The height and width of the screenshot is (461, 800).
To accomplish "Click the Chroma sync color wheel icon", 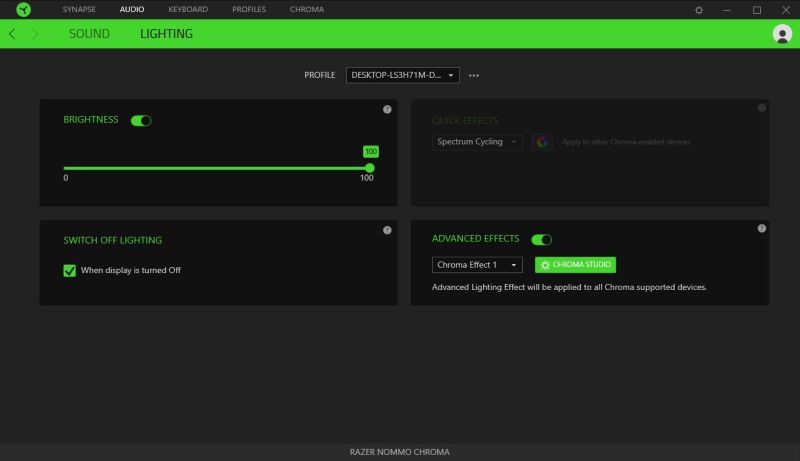I will click(542, 142).
